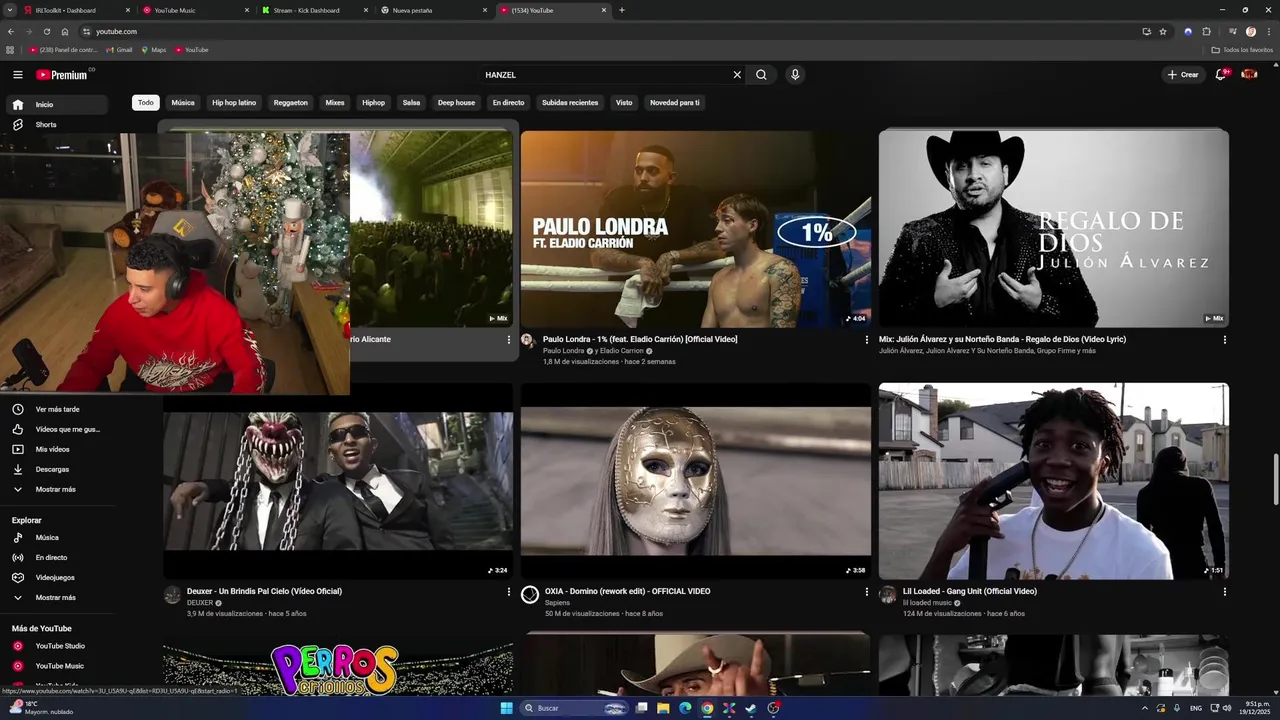Open En directo live icon in sidebar
The width and height of the screenshot is (1280, 720).
click(17, 558)
